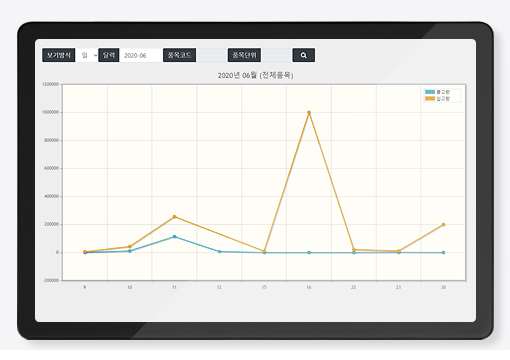This screenshot has height=360, width=510.
Task: Click the orange peak data point at day 16
Action: click(x=309, y=113)
